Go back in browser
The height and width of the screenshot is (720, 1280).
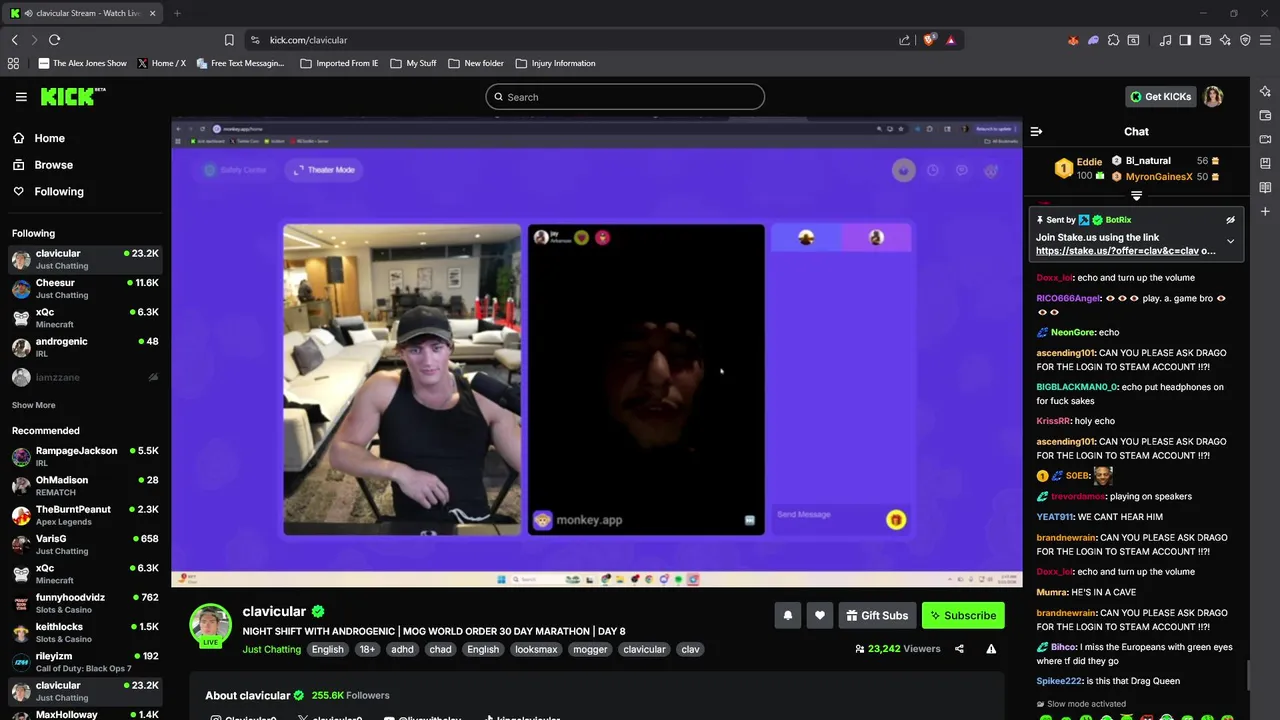[x=14, y=40]
